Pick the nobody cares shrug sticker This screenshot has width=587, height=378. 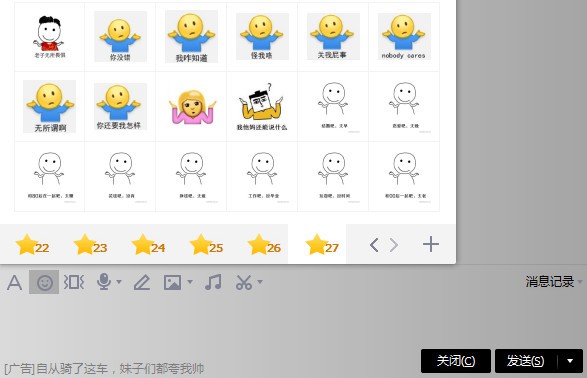404,37
